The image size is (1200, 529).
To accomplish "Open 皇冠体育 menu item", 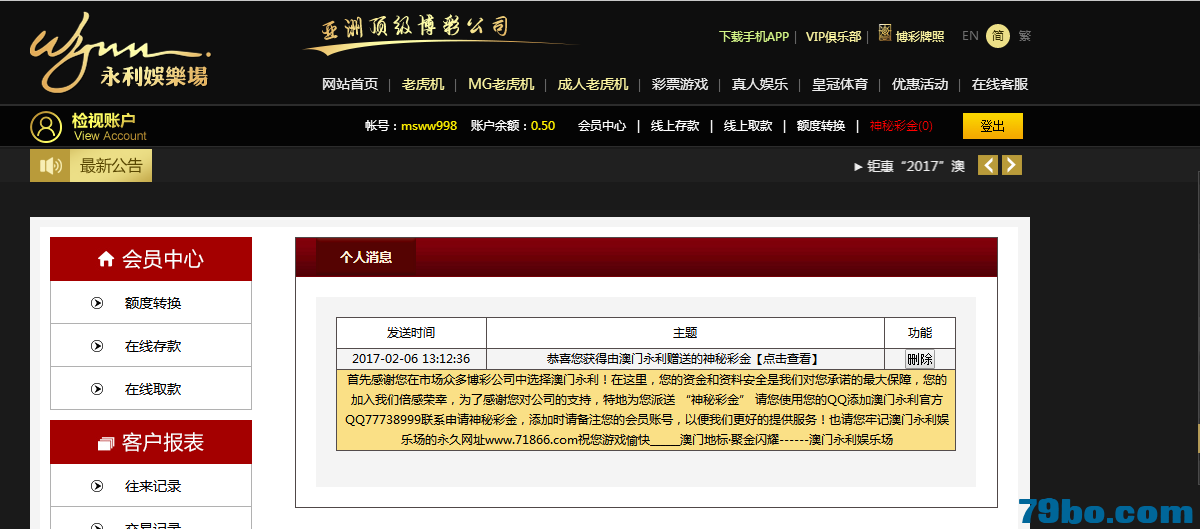I will click(x=840, y=84).
